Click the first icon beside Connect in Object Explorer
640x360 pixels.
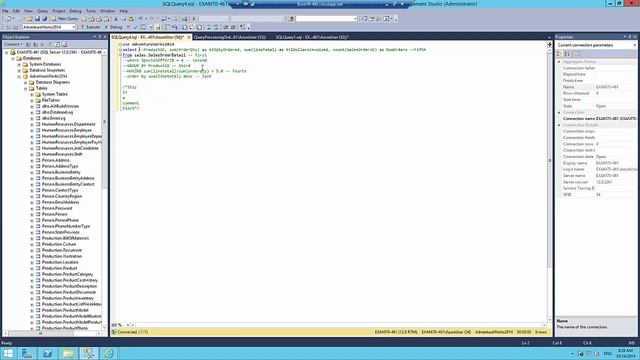(28, 44)
